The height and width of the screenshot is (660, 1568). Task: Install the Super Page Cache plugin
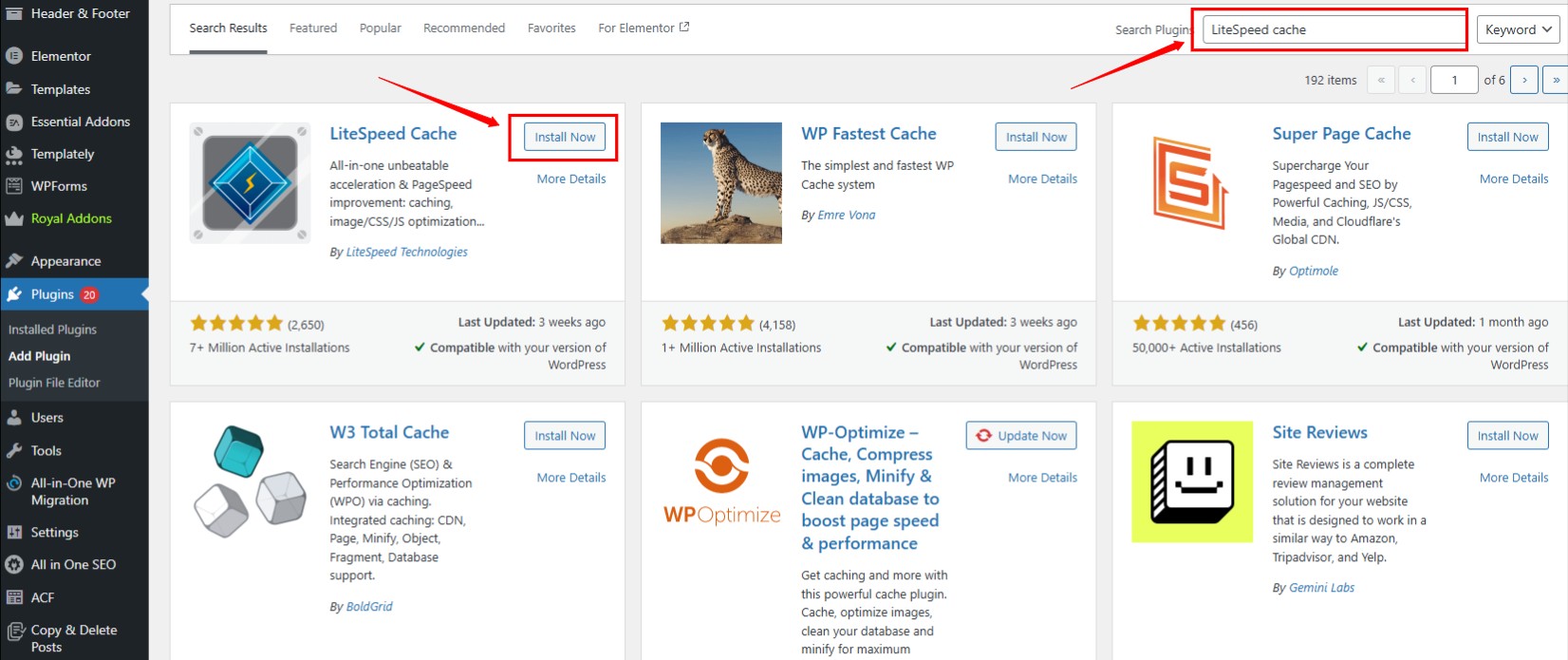(1507, 137)
